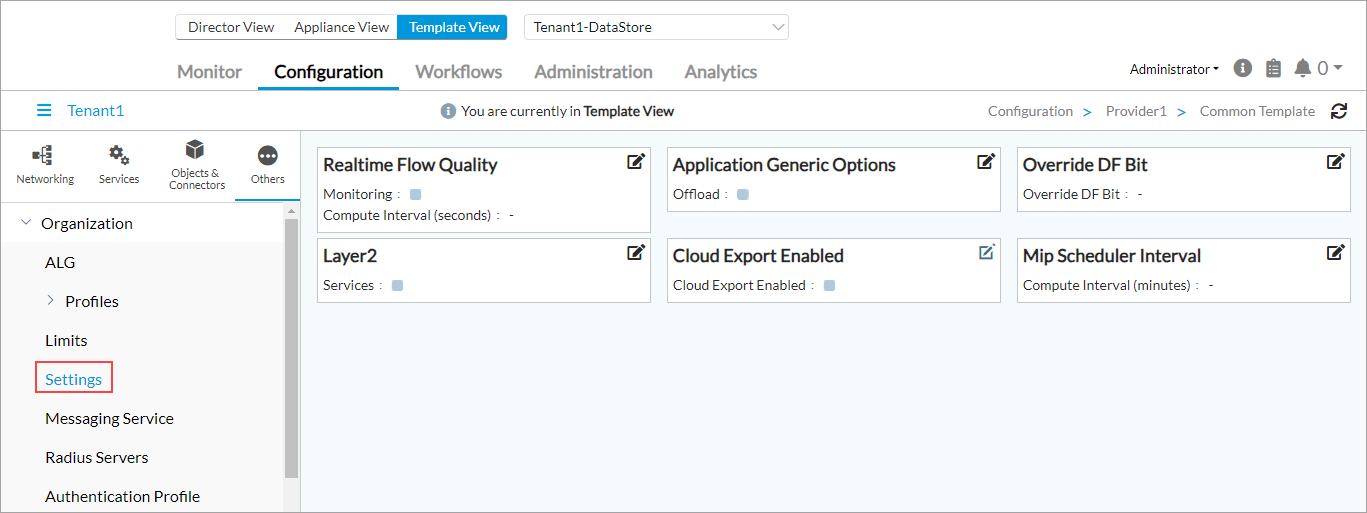Toggle the Offload checkbox

point(743,195)
